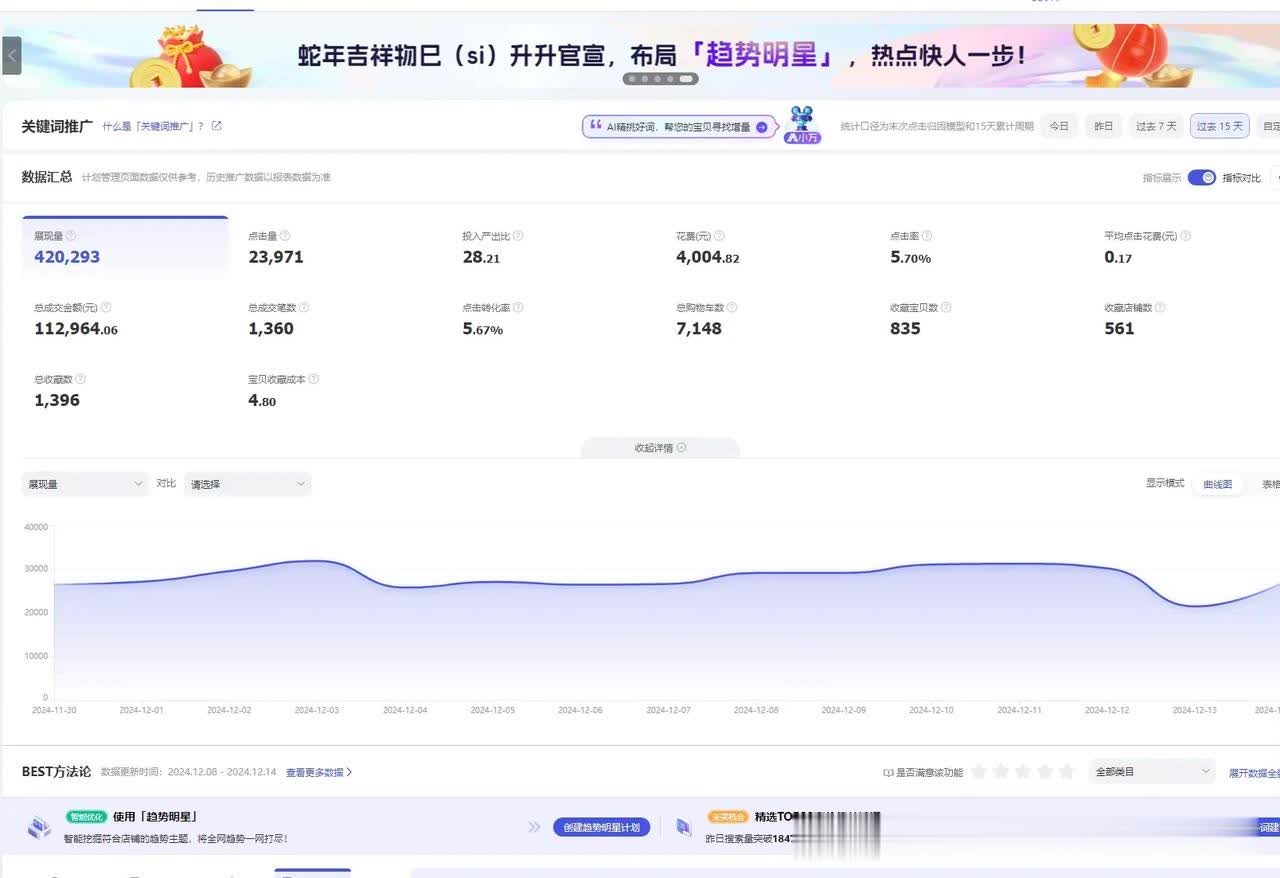Open external link icon beside 关键词推广 help
Screen dimensions: 1280x878
217,126
